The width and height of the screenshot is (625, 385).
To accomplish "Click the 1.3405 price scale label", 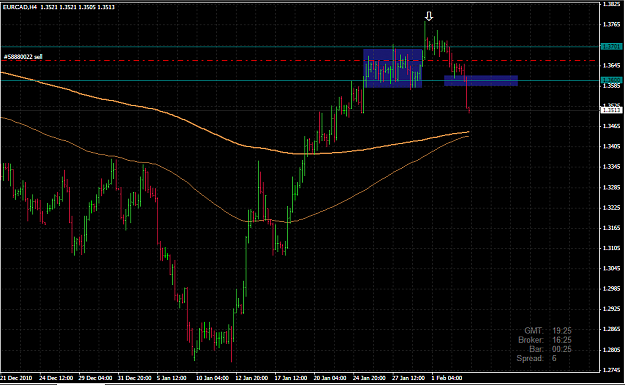I will pos(611,146).
